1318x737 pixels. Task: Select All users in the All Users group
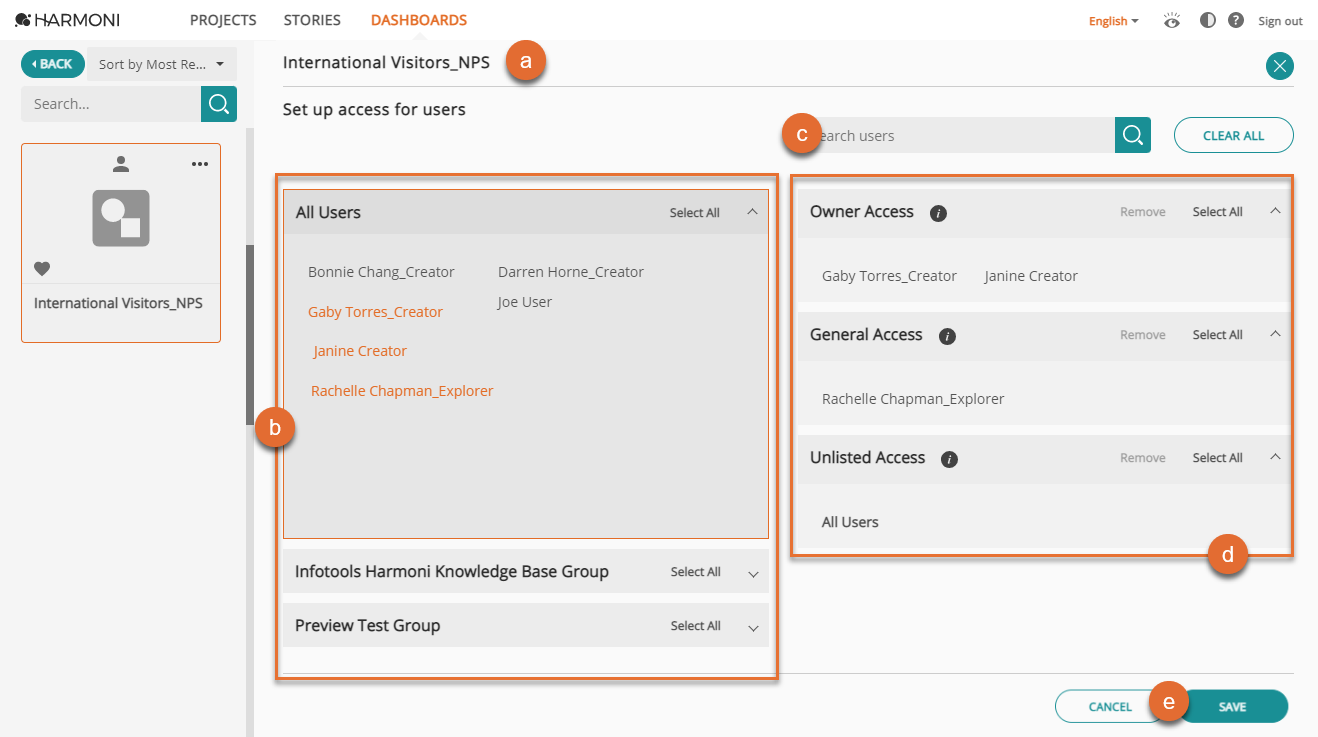coord(695,212)
